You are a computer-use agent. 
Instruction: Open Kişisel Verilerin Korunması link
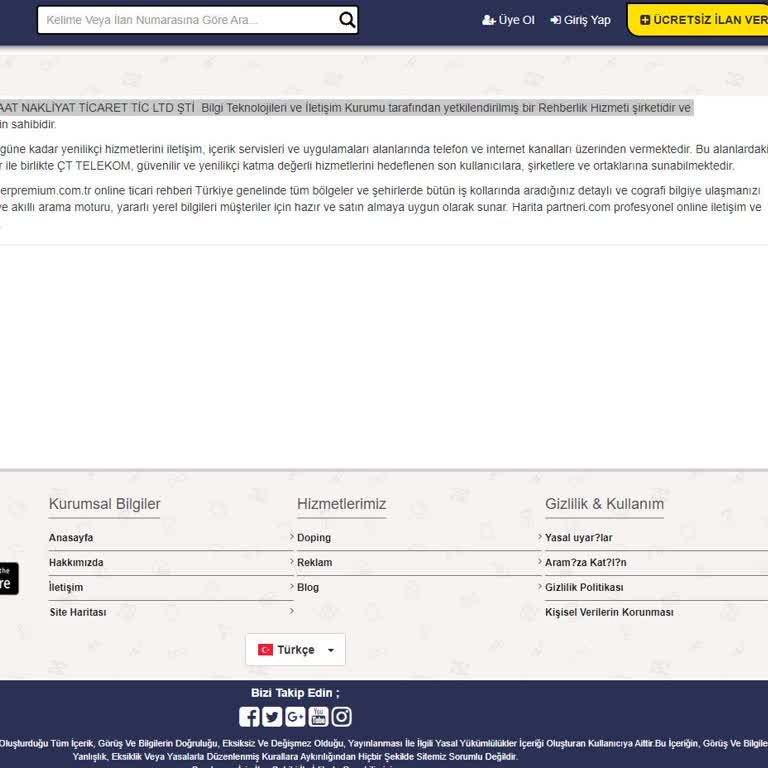click(609, 612)
